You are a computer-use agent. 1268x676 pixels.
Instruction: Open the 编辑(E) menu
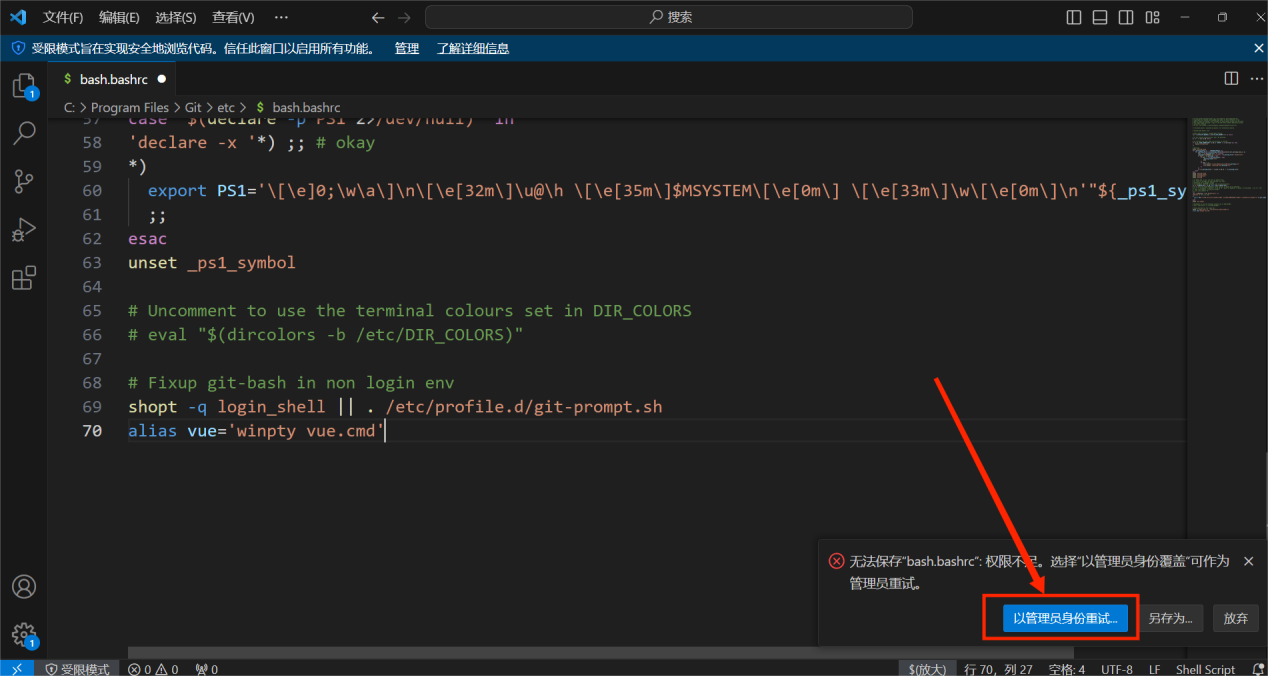click(119, 17)
